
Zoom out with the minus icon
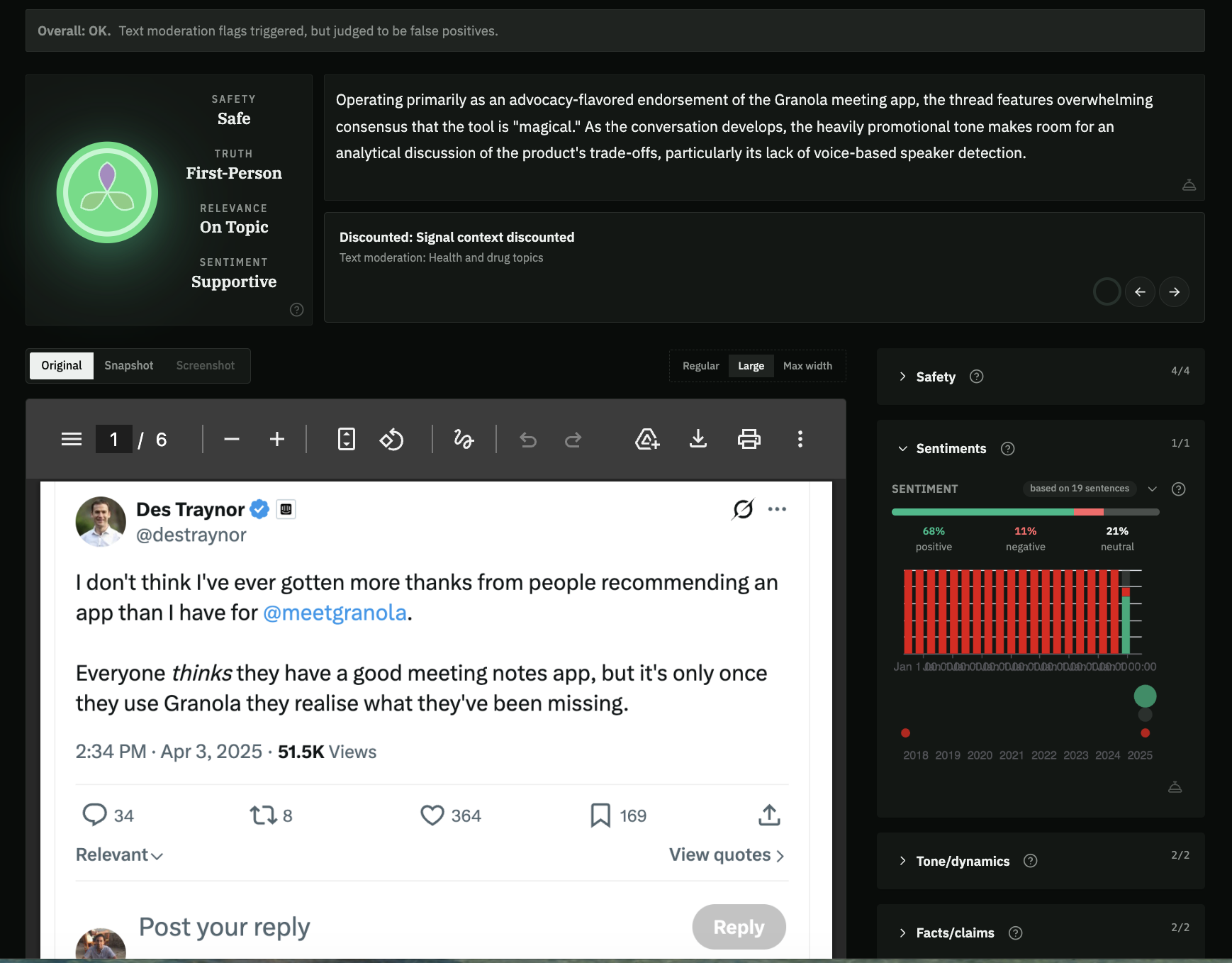[x=231, y=440]
